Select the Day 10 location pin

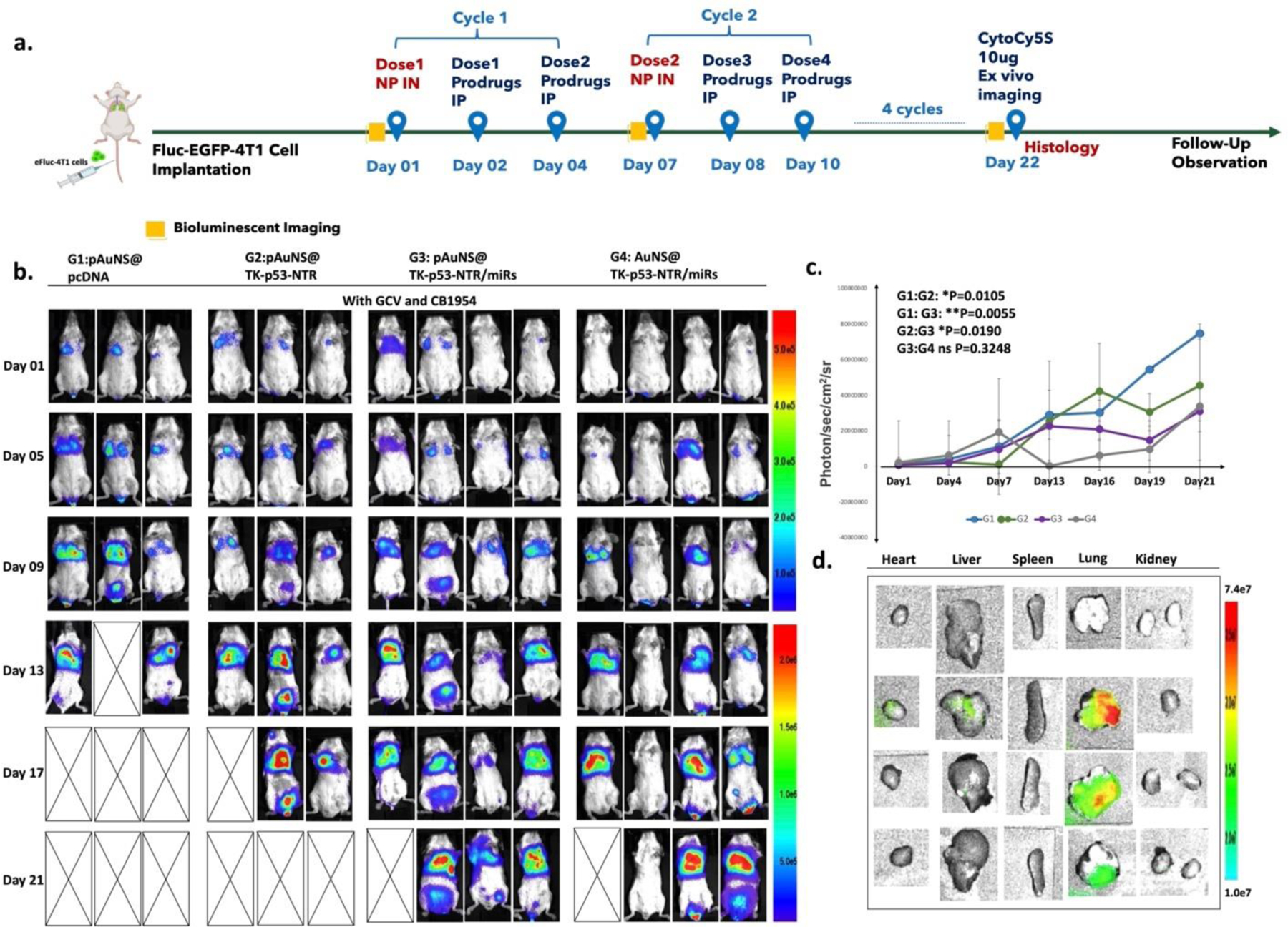[x=805, y=125]
